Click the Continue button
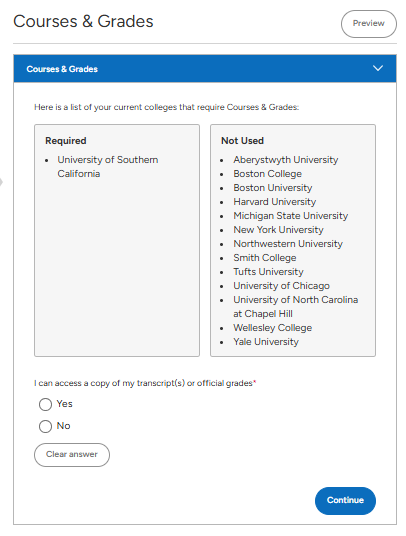Image resolution: width=406 pixels, height=536 pixels. click(x=345, y=500)
